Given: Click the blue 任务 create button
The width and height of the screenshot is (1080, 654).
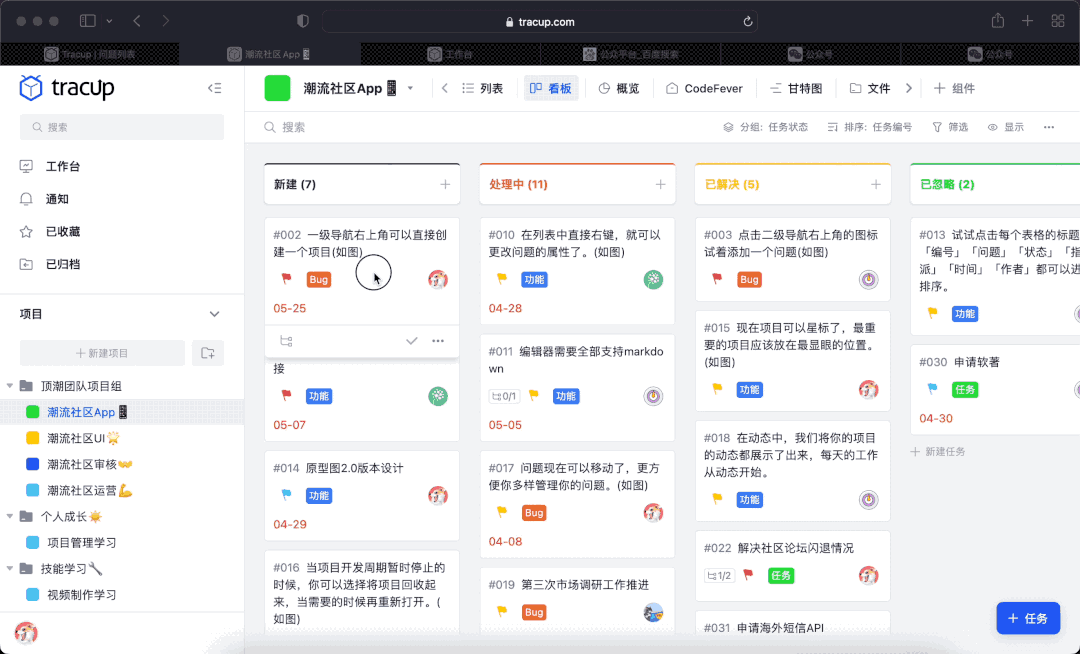Looking at the screenshot, I should click(1028, 618).
